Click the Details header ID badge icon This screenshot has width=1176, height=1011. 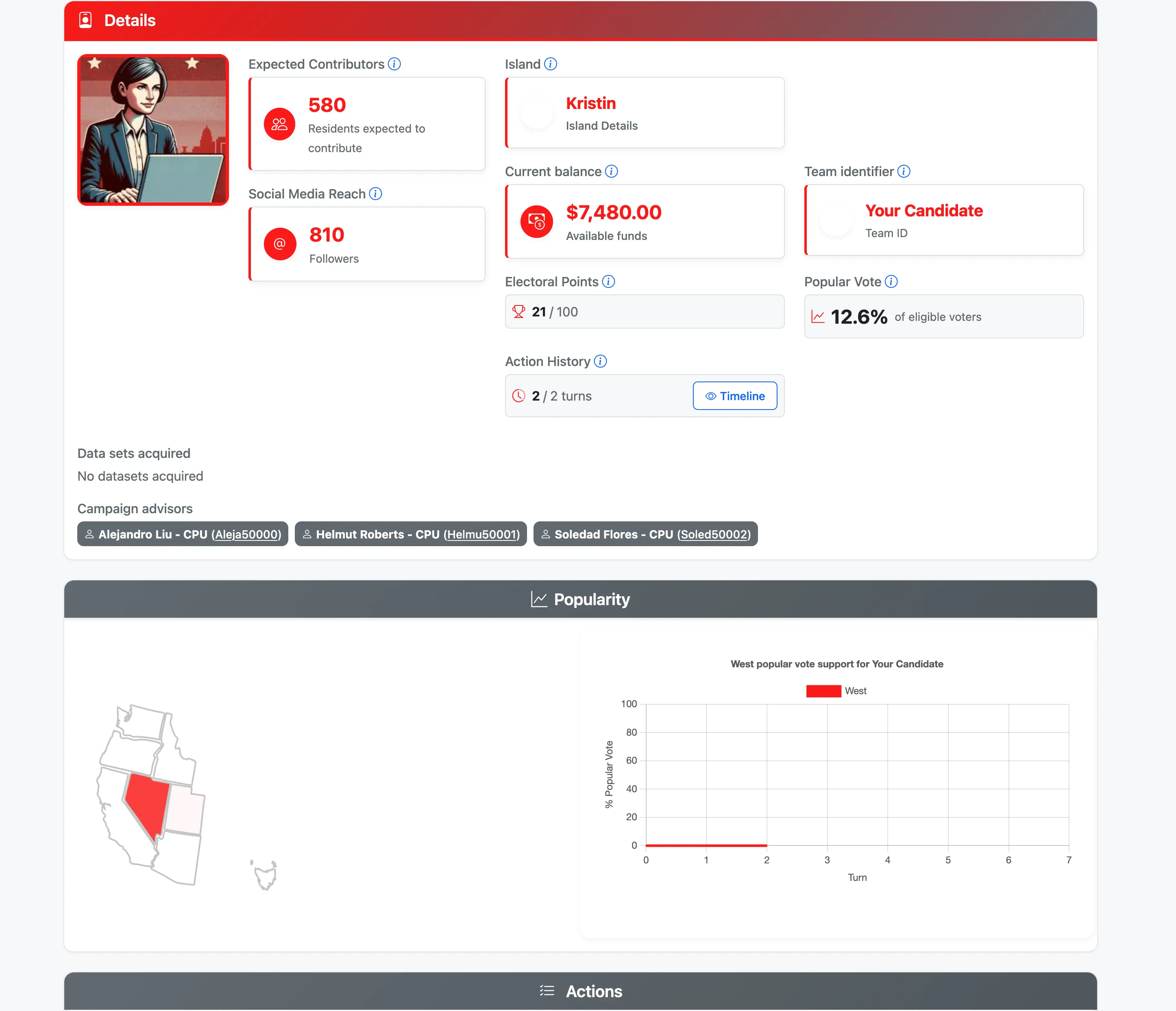[85, 20]
